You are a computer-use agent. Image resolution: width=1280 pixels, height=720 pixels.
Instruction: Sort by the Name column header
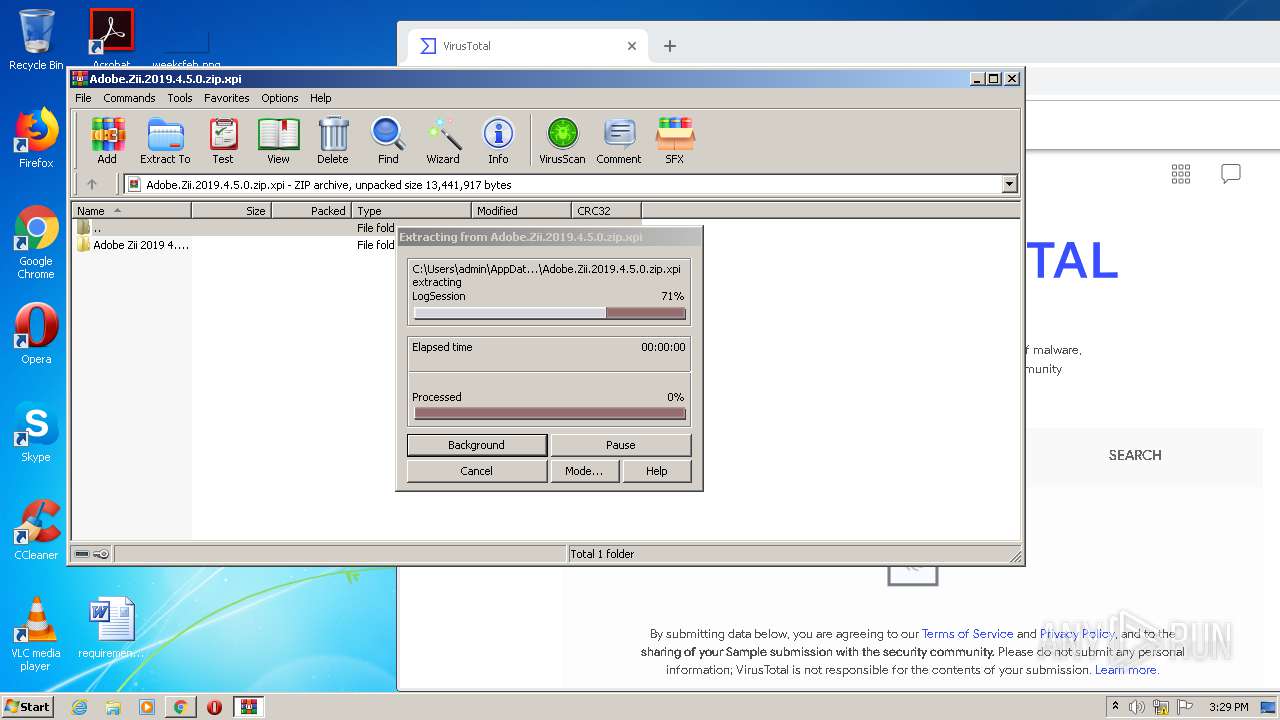click(x=131, y=211)
